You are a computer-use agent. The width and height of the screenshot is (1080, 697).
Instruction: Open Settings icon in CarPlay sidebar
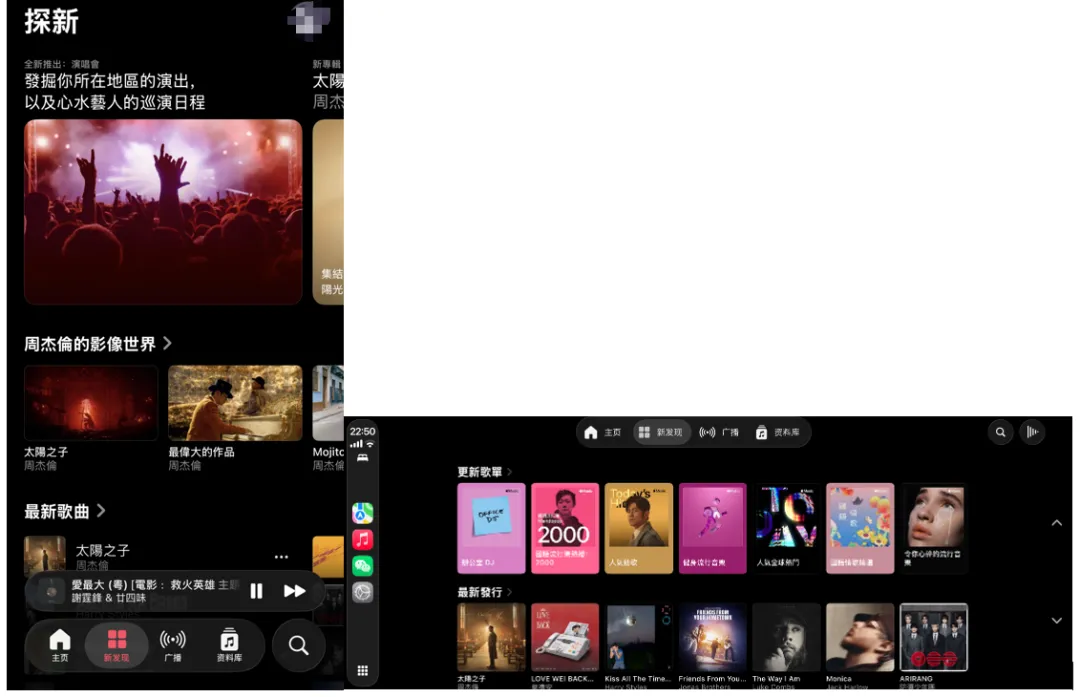coord(363,592)
